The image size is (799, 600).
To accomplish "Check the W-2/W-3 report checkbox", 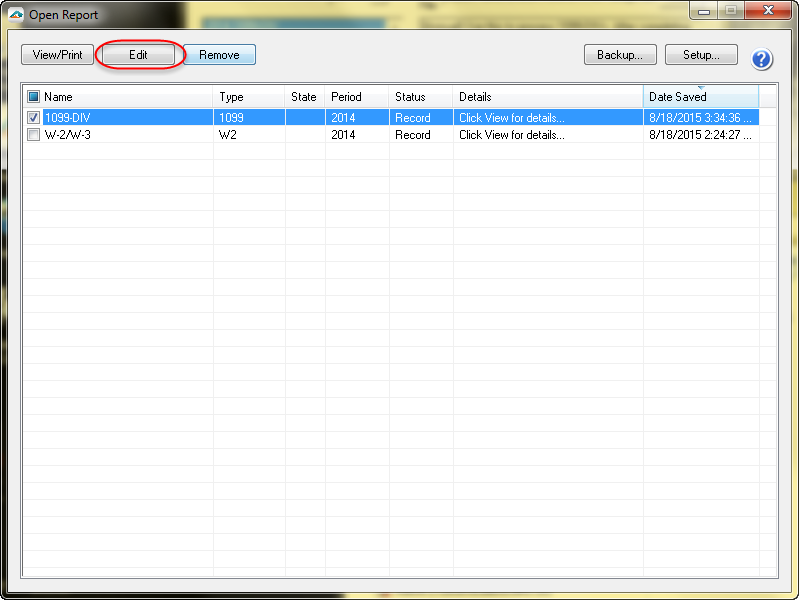I will pos(33,135).
